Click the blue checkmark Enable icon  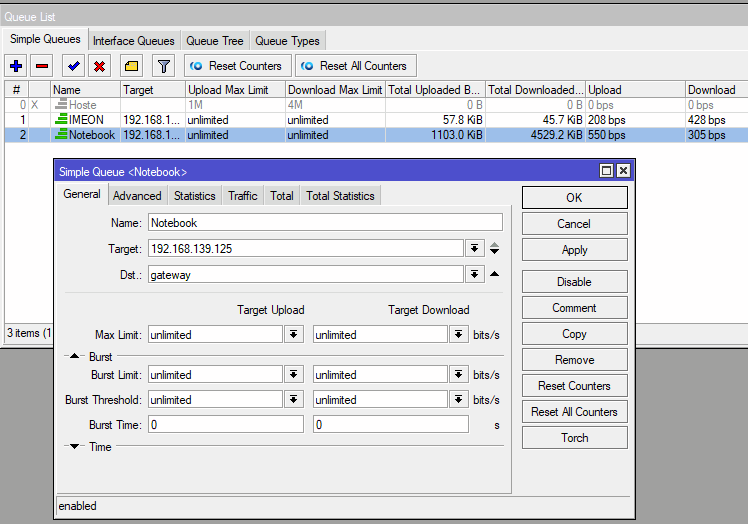point(73,66)
